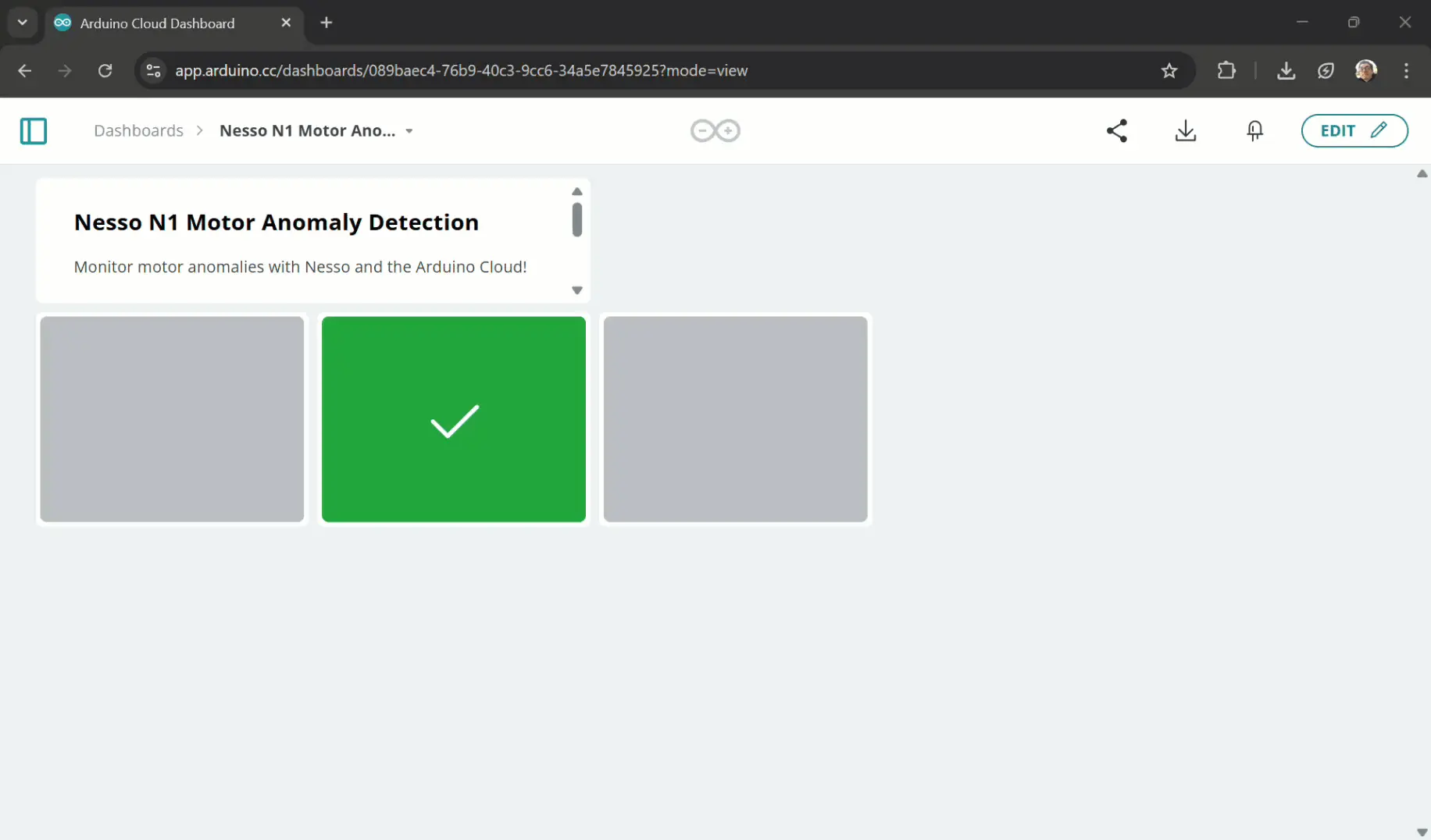Click the share dashboard icon
Viewport: 1431px width, 840px height.
[1117, 130]
